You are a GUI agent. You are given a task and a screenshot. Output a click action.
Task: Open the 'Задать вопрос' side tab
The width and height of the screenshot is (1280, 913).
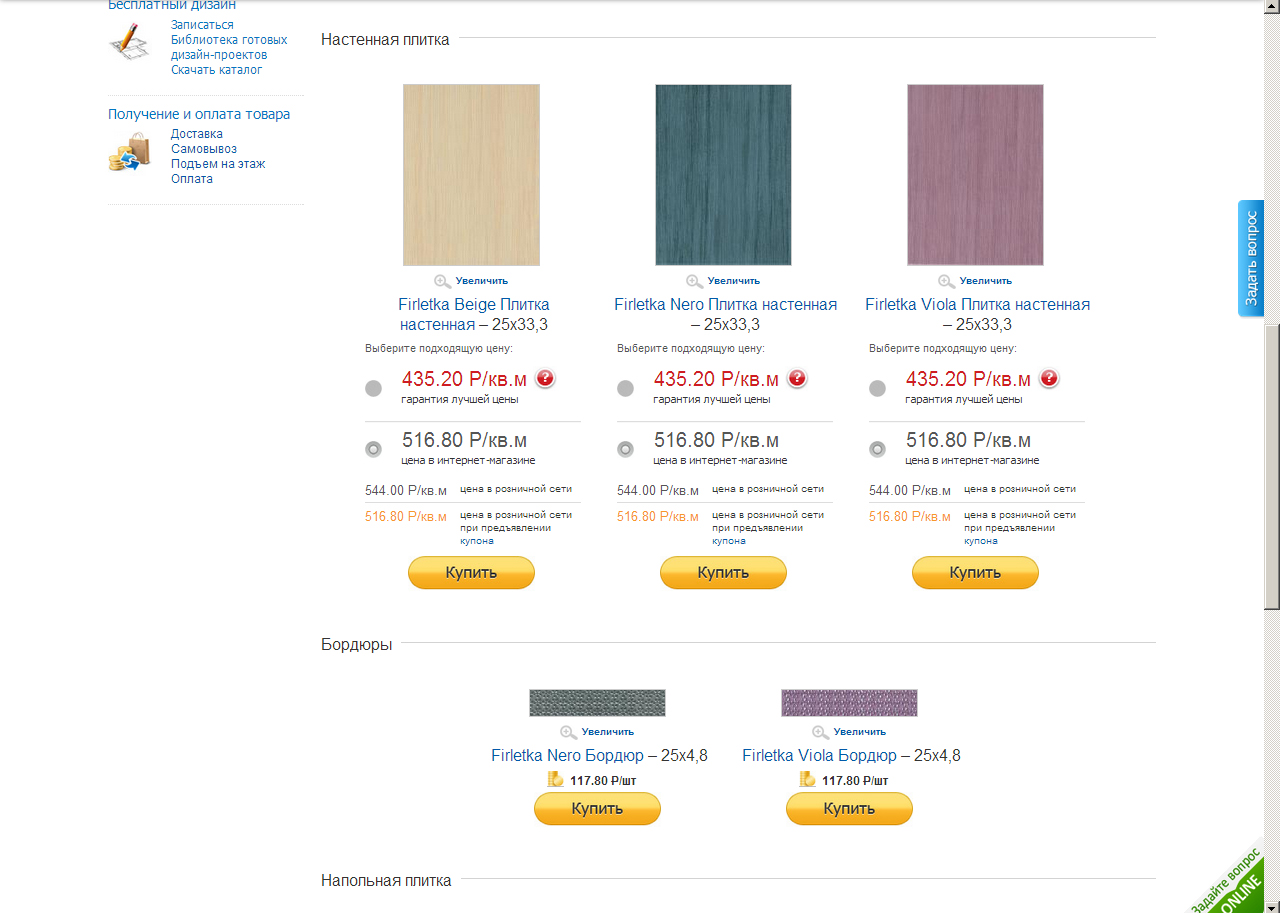pos(1251,258)
